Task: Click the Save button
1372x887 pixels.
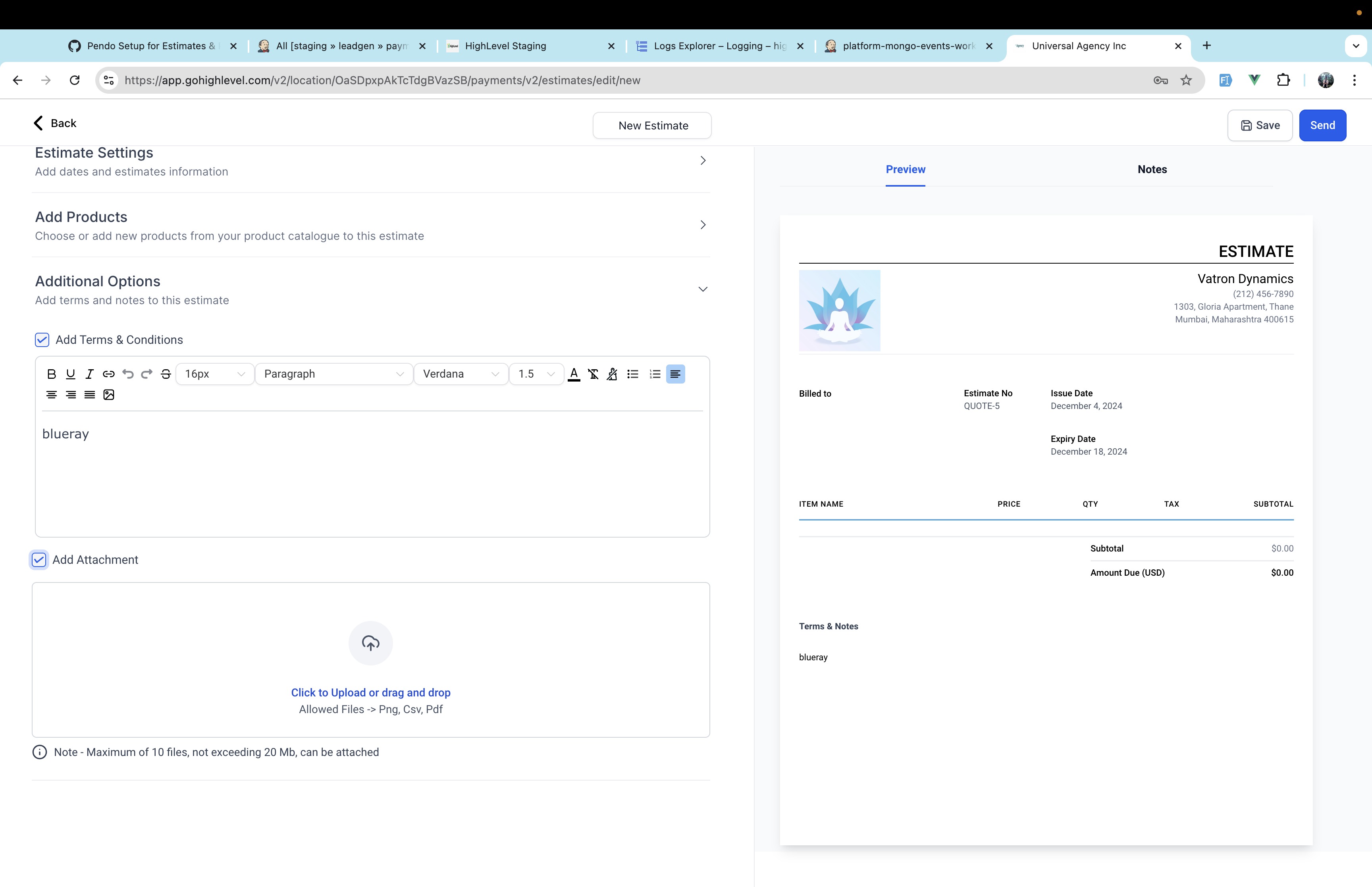Action: 1260,125
